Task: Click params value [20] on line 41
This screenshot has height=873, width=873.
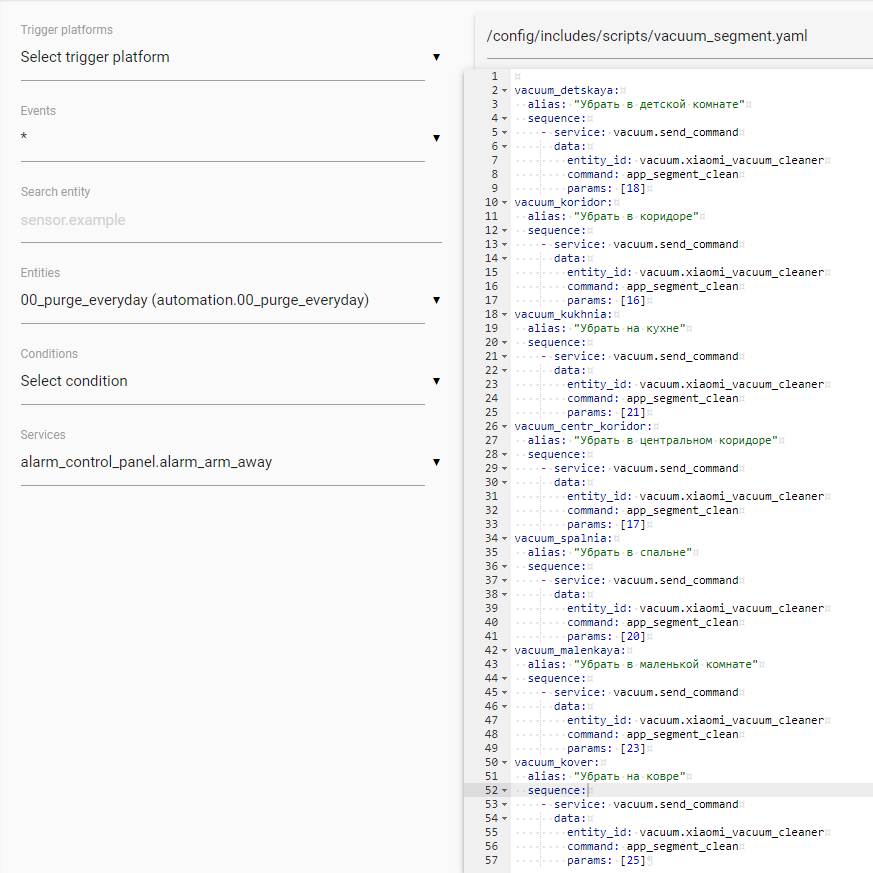Action: click(x=633, y=636)
